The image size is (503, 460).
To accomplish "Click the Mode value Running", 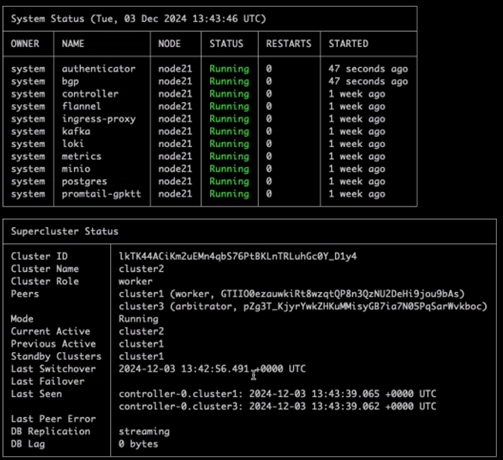I will click(138, 319).
